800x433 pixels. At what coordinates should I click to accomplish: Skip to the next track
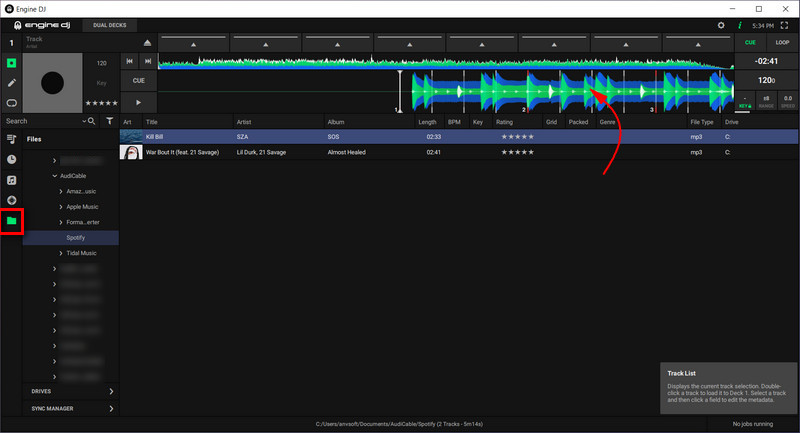147,61
